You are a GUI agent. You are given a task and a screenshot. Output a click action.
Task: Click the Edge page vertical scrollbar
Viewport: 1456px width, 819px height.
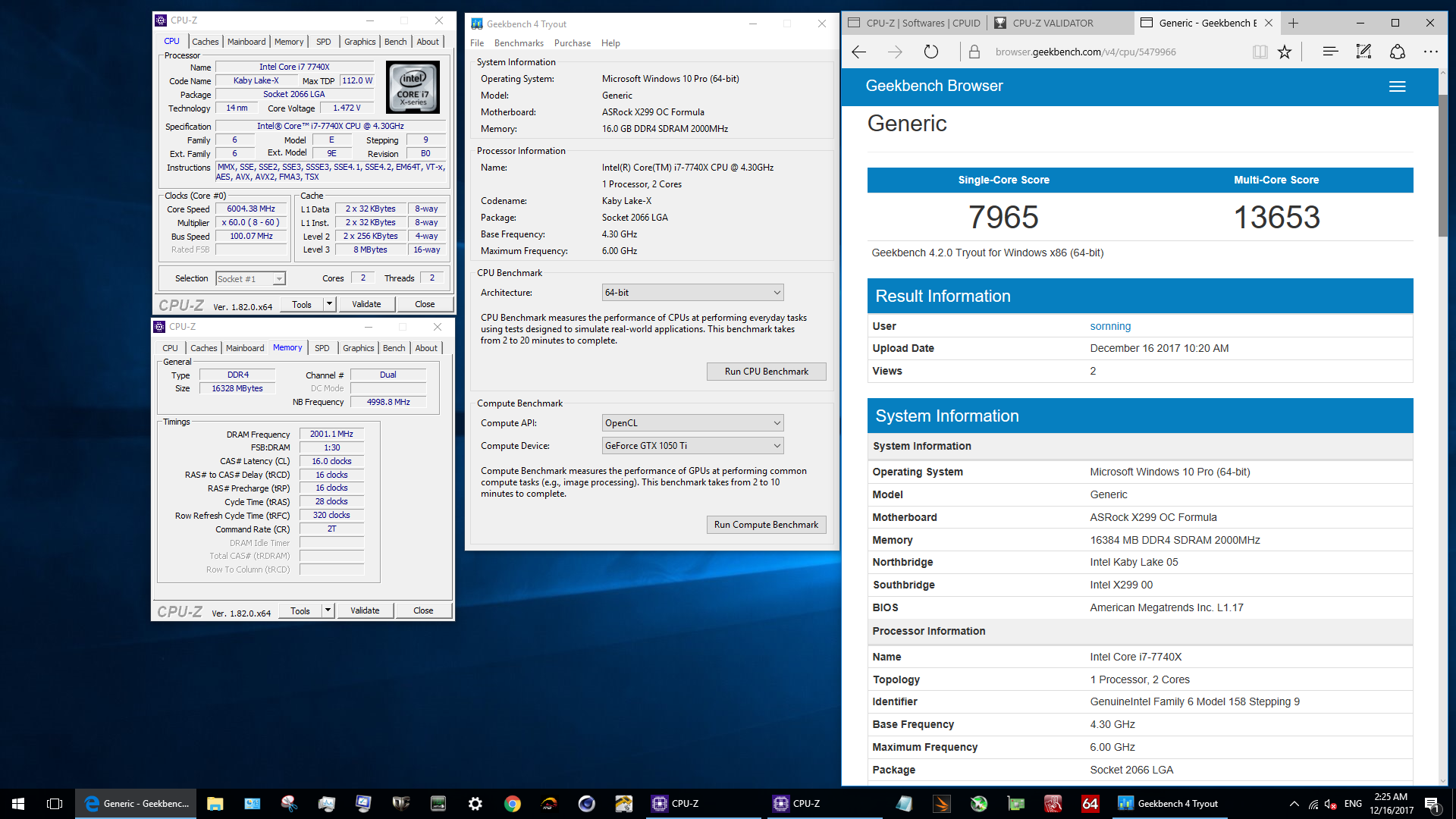click(1442, 167)
